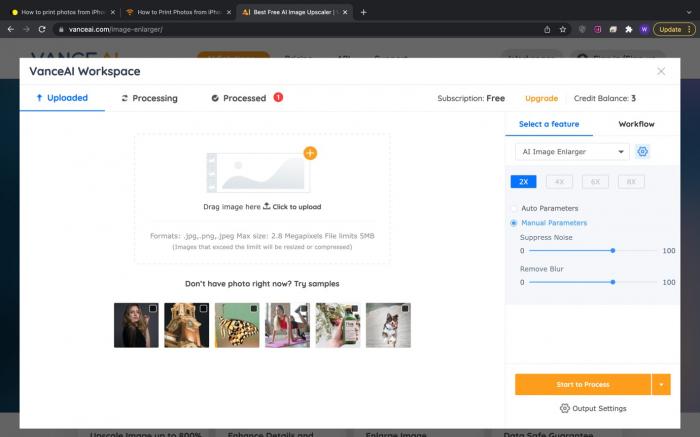Reload the page with refresh icon
Screen dimensions: 700x437
(42, 29)
